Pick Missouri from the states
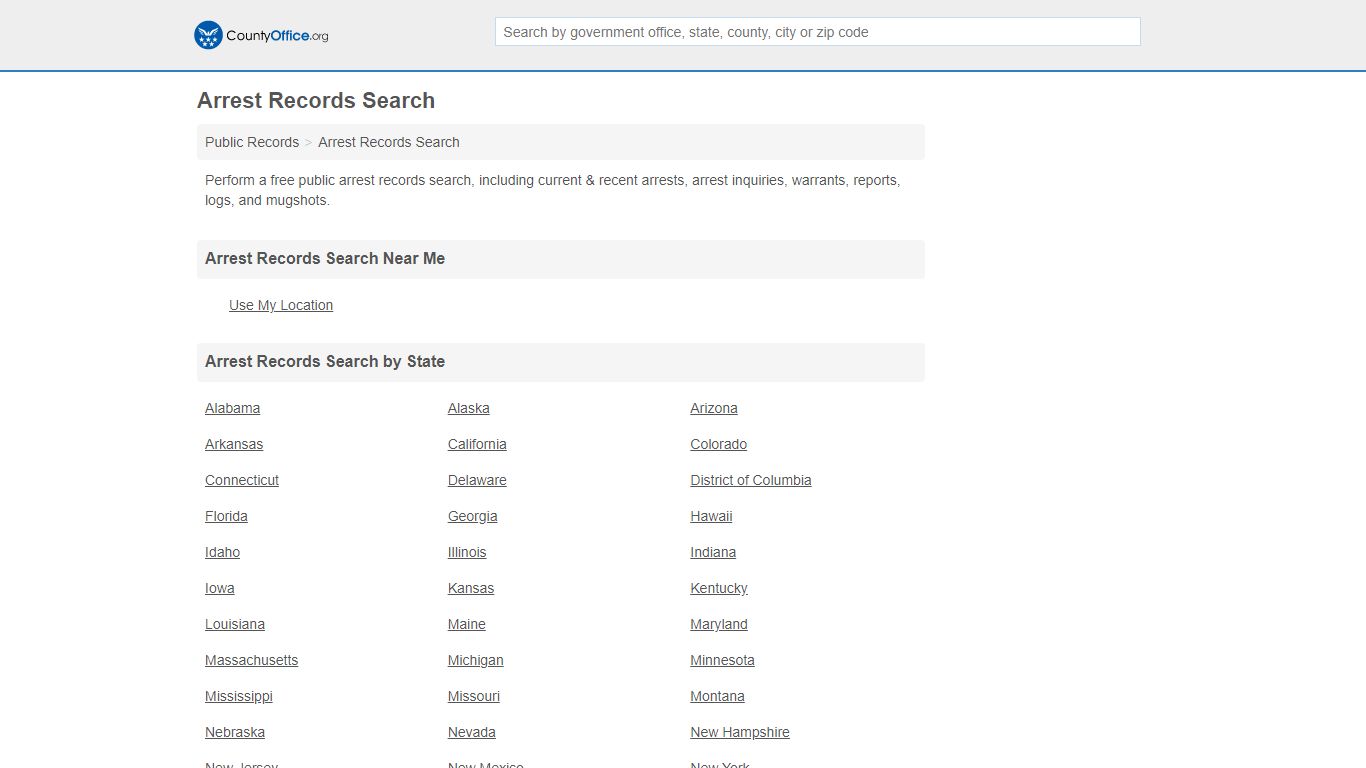This screenshot has height=768, width=1366. [x=474, y=696]
